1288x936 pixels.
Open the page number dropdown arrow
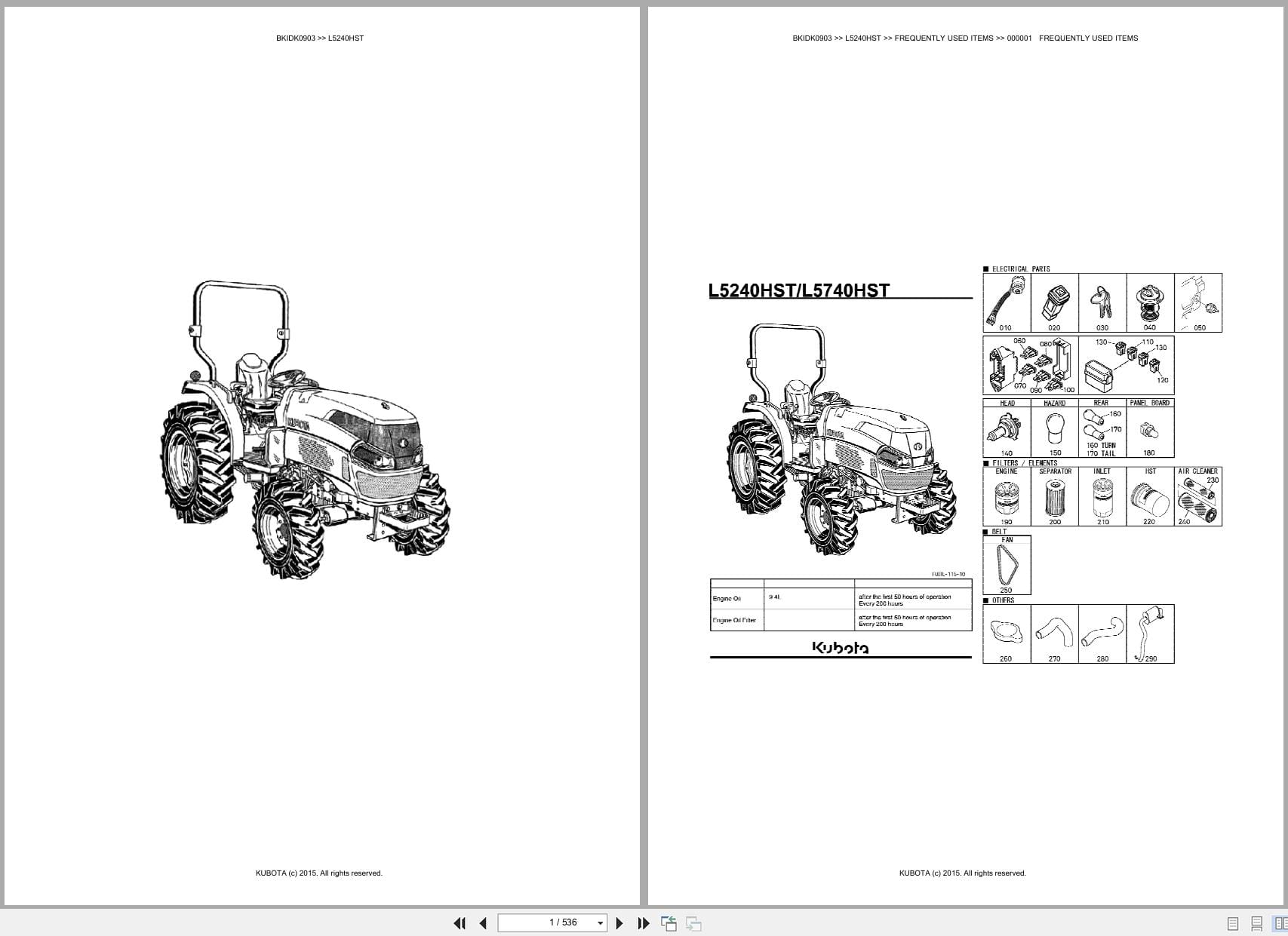pos(601,923)
